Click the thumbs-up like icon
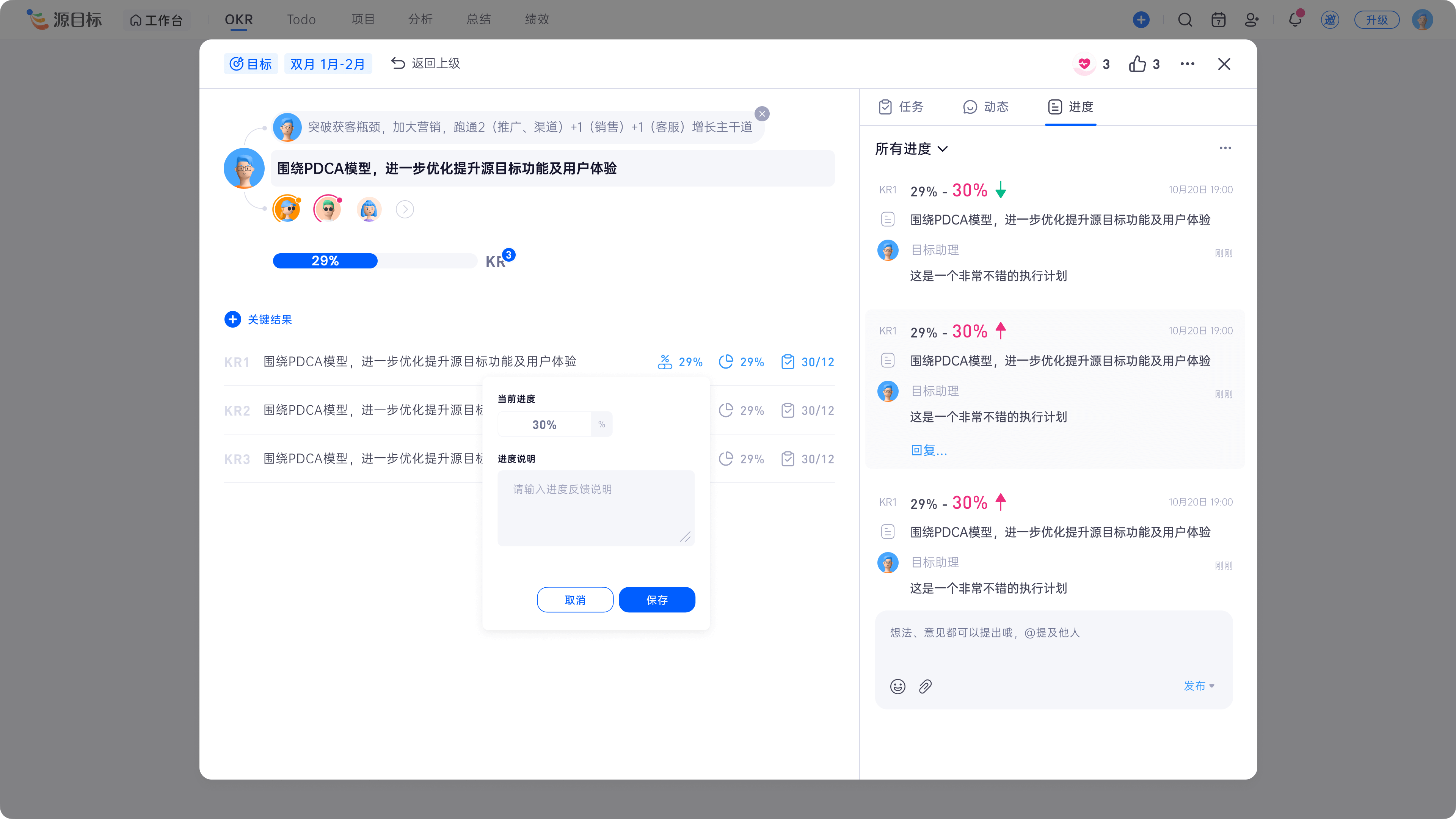The height and width of the screenshot is (819, 1456). pos(1137,64)
